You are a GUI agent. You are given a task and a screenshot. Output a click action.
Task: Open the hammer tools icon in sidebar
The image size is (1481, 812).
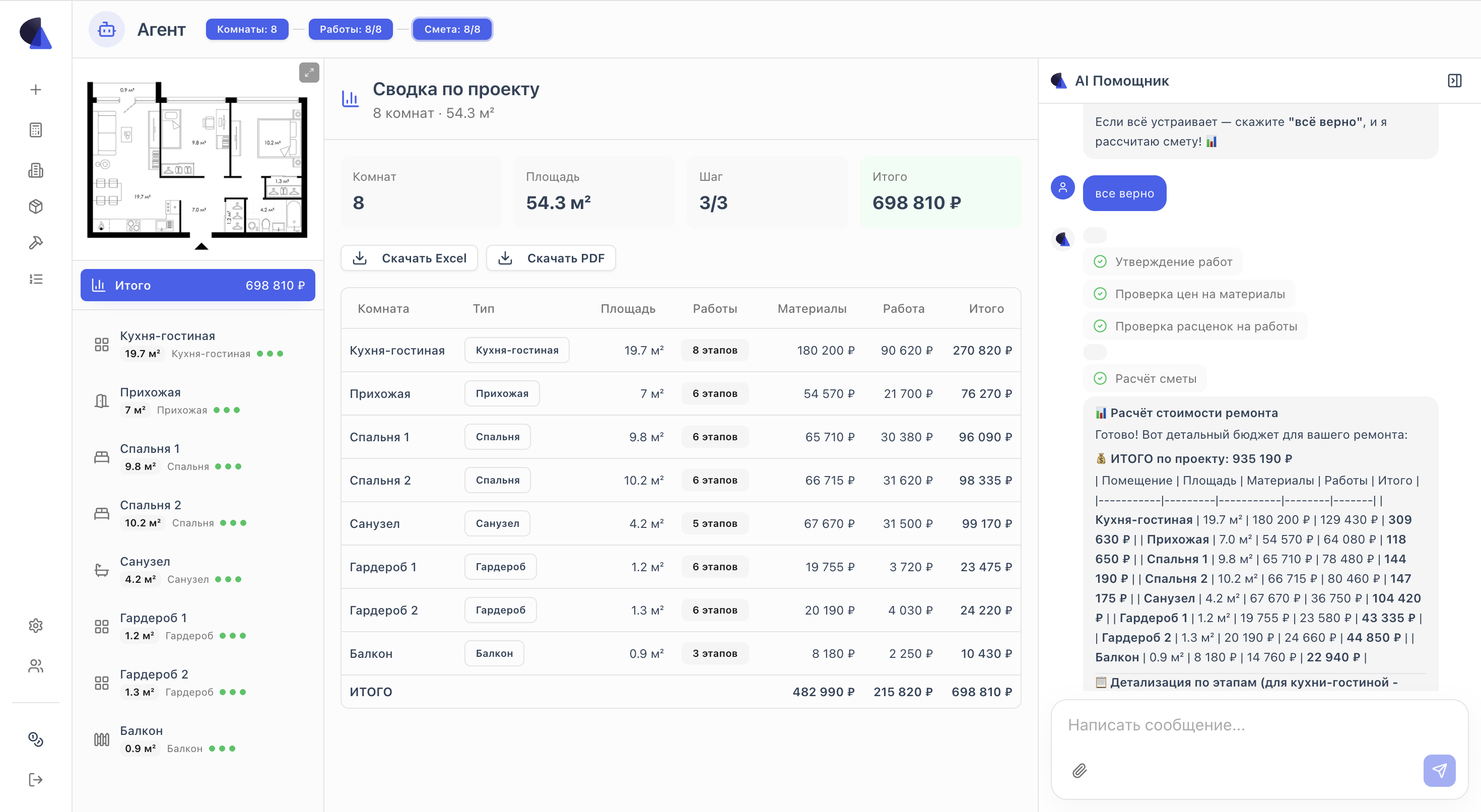pyautogui.click(x=36, y=243)
